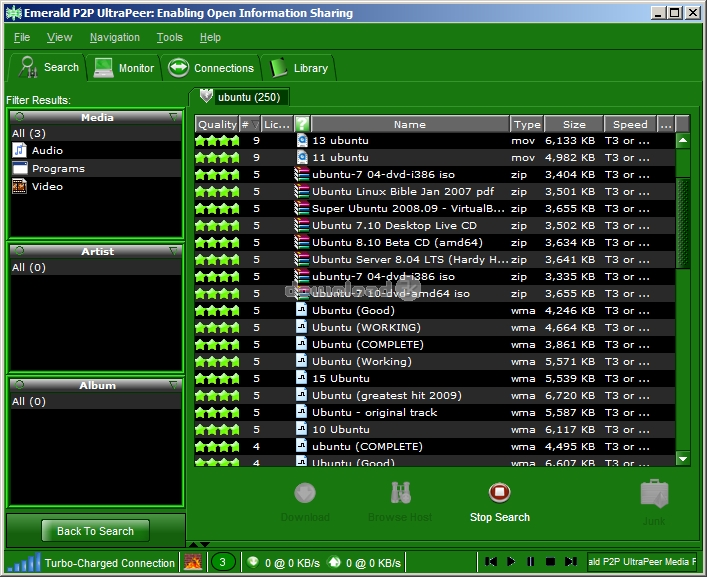This screenshot has width=707, height=577.
Task: Open the Search tab
Action: (48, 68)
